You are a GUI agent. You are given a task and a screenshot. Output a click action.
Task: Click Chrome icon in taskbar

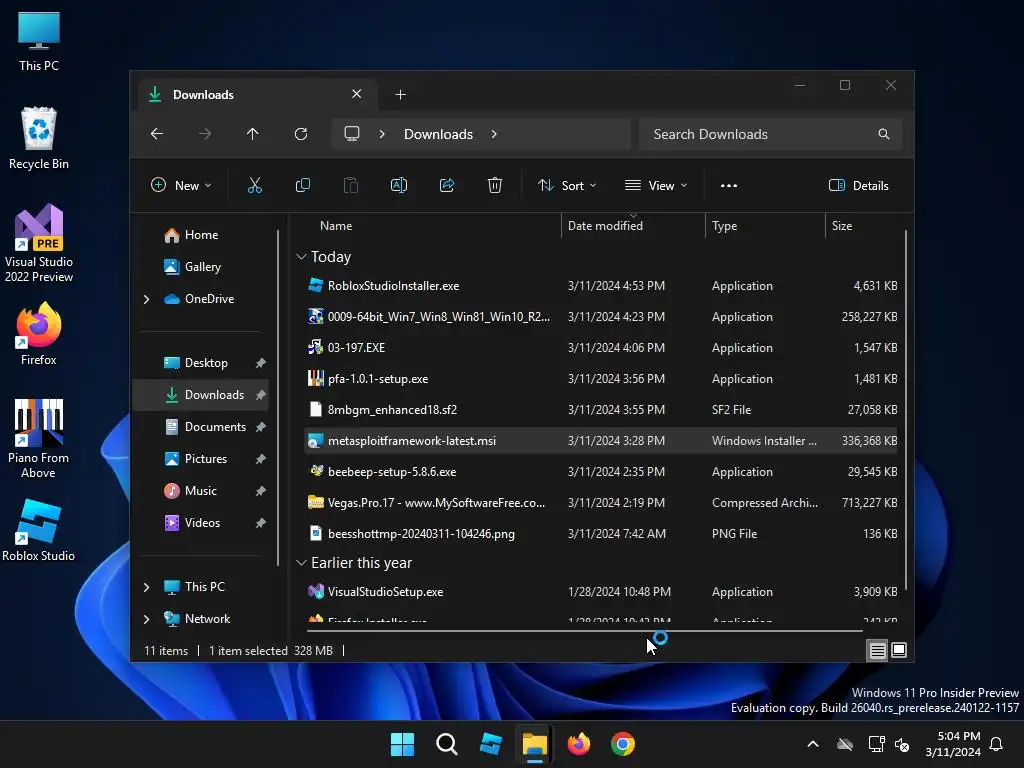(x=623, y=744)
